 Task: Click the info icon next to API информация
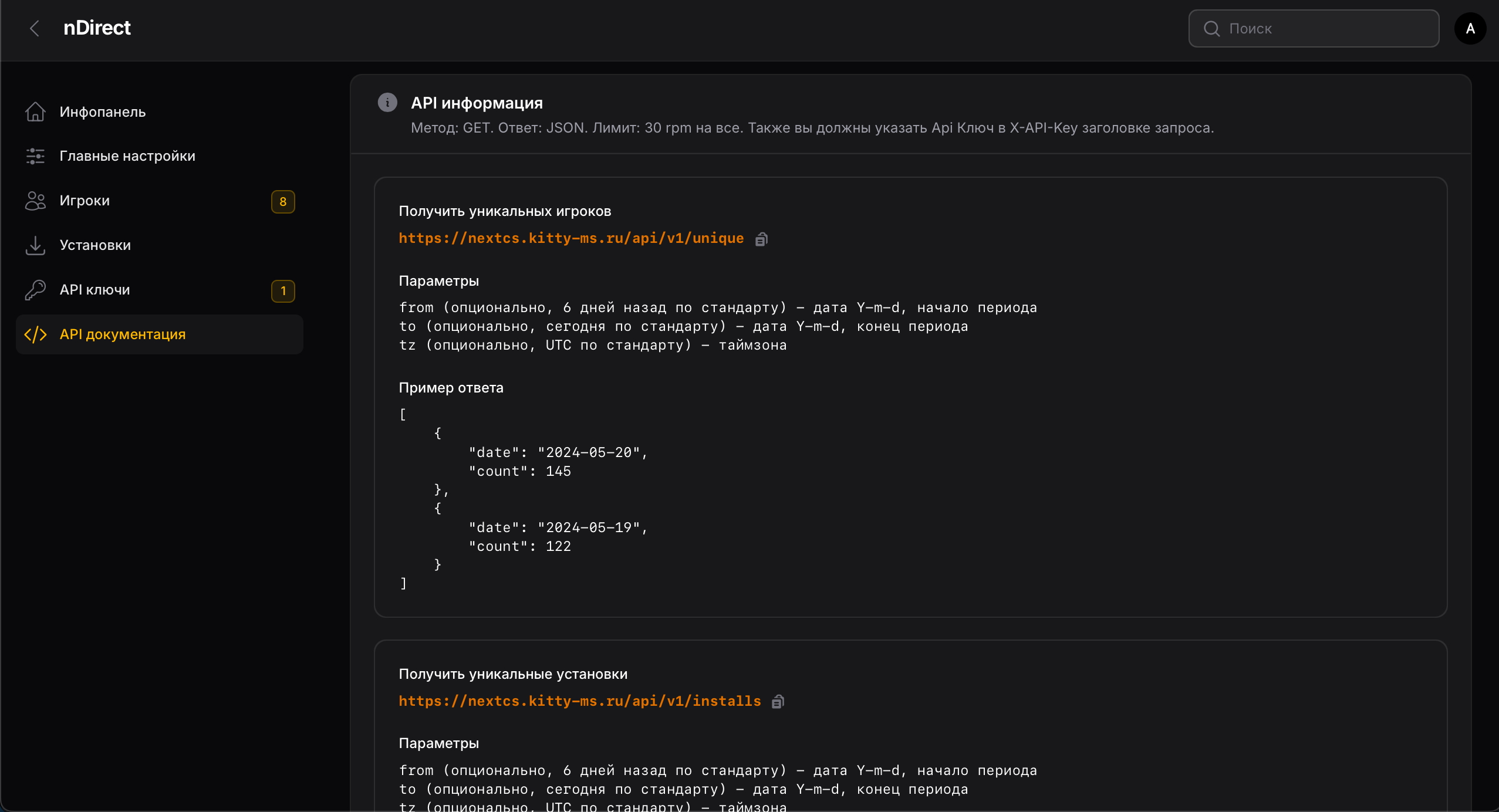click(387, 103)
